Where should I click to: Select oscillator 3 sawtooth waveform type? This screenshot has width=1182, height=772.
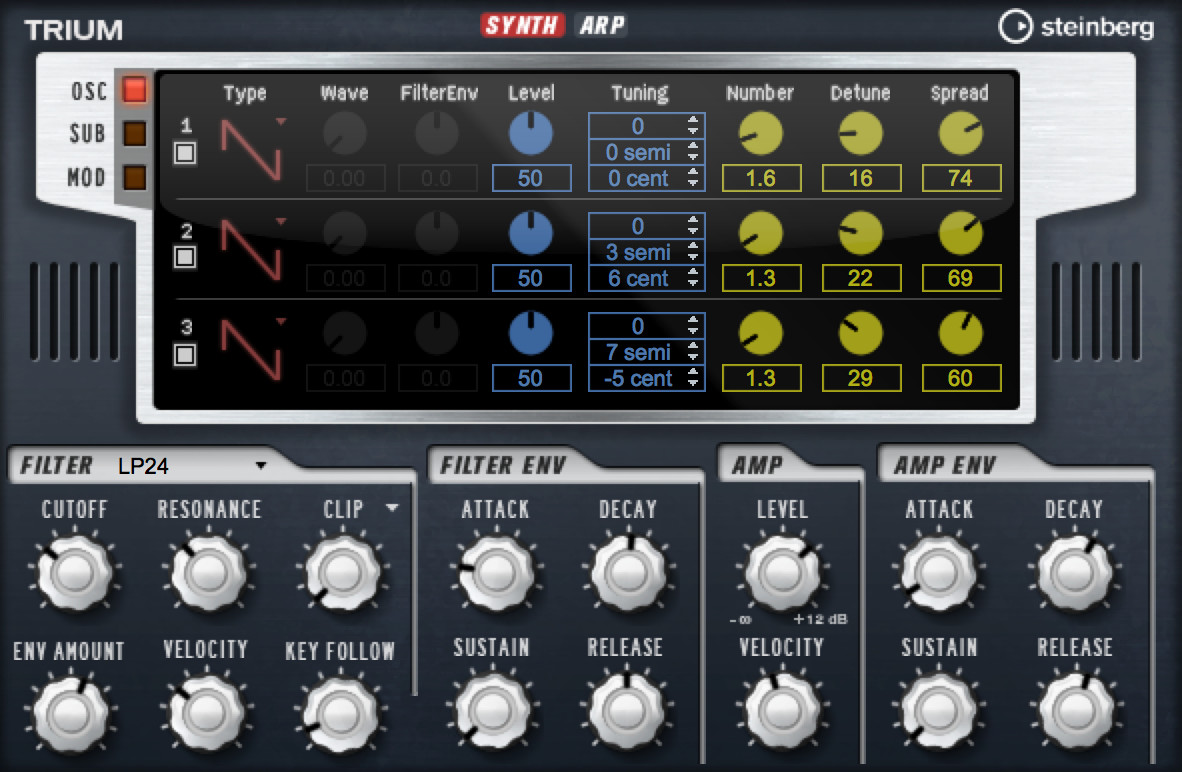coord(251,350)
